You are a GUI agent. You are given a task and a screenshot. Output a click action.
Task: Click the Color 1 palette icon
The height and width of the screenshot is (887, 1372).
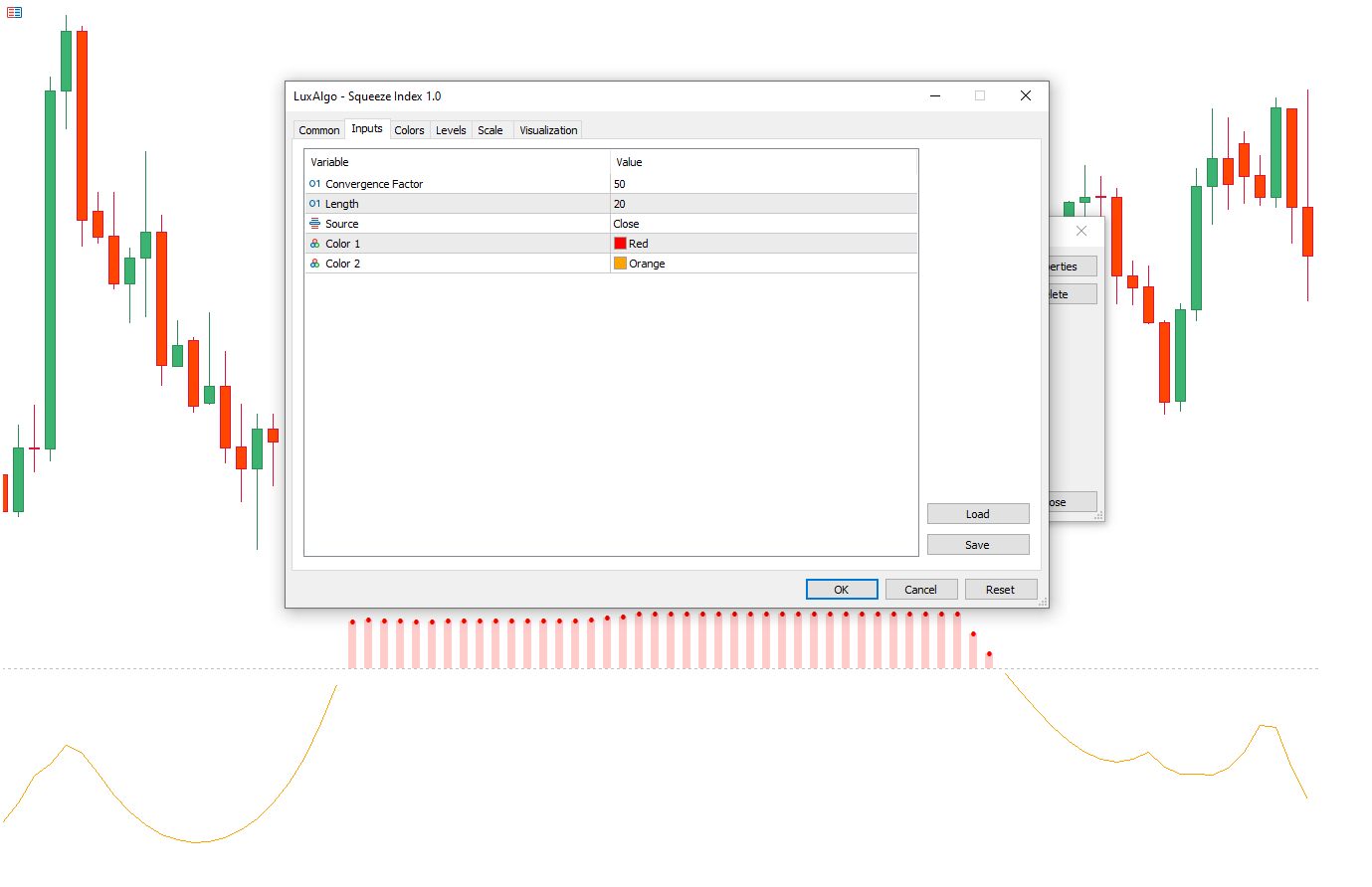tap(314, 244)
